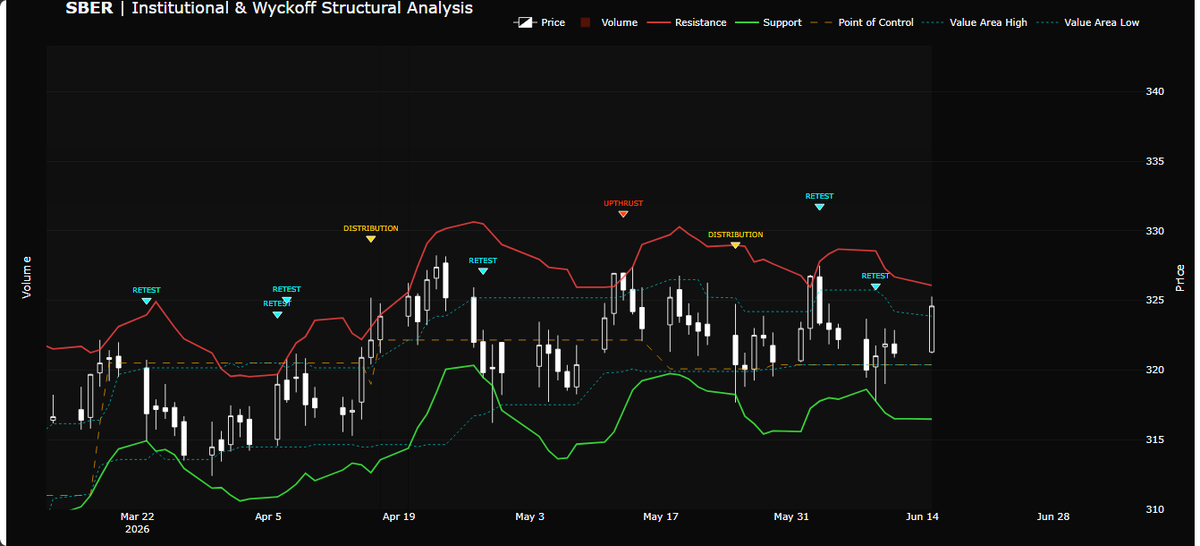Click the orange triangle marker below UPTHRUST
The image size is (1200, 546).
[623, 214]
